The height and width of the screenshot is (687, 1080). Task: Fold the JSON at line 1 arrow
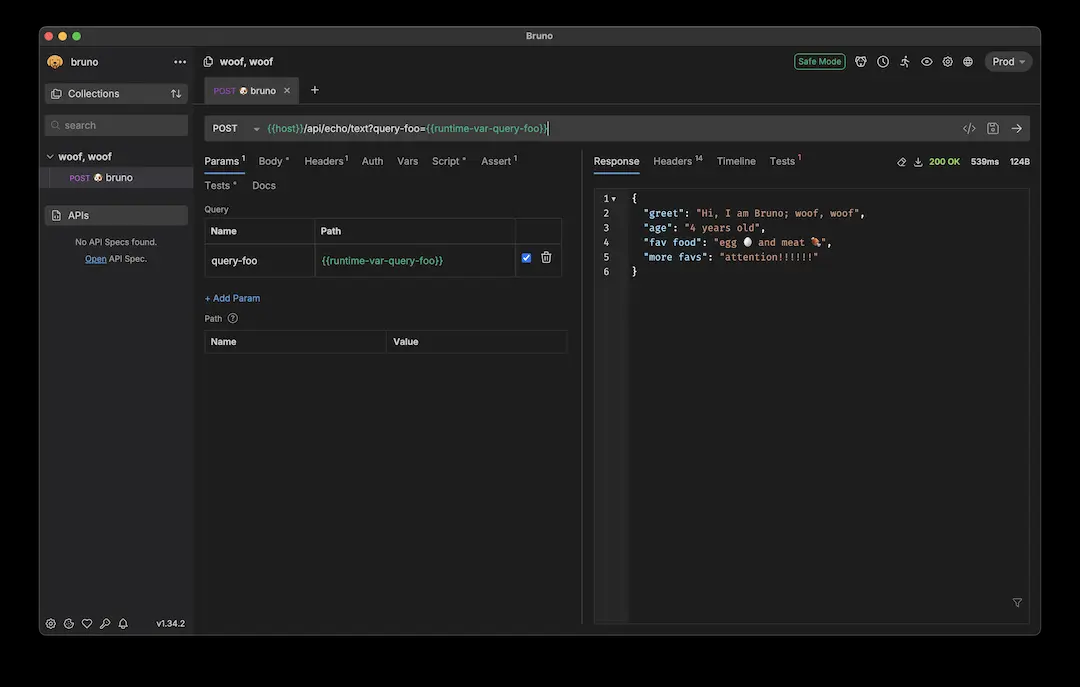click(x=614, y=199)
